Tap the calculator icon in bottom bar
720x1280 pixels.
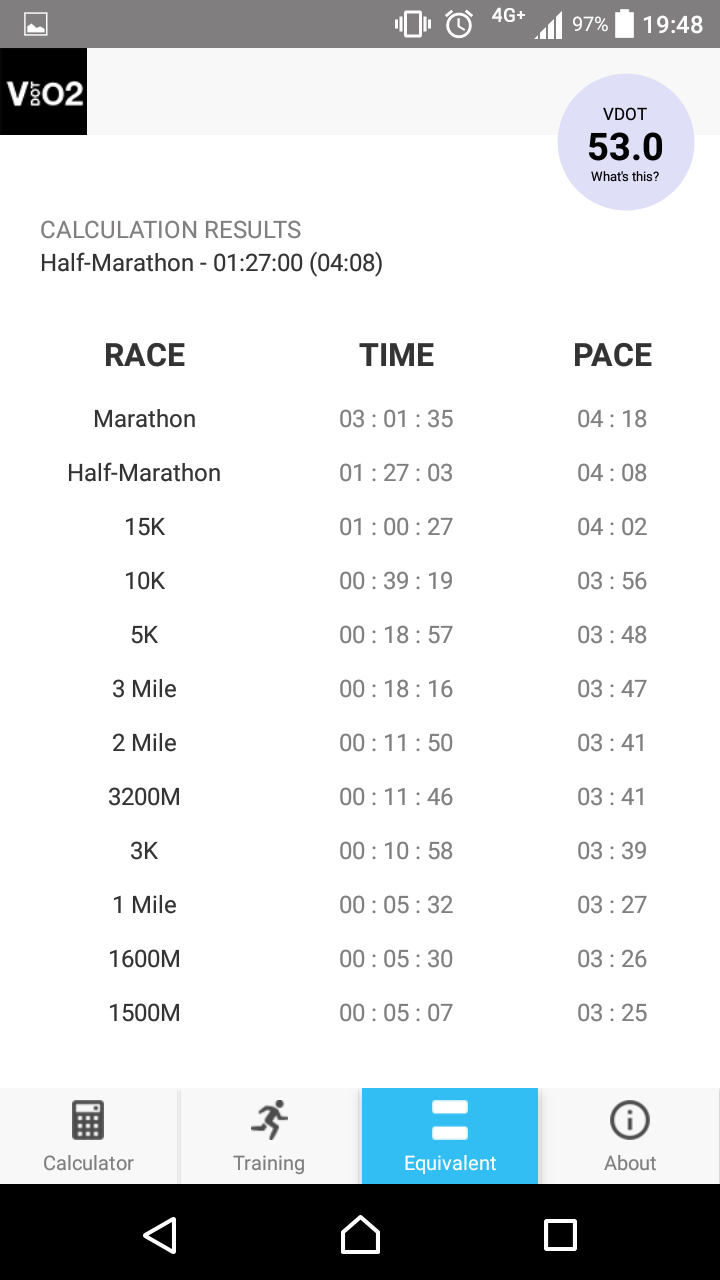pyautogui.click(x=88, y=1120)
